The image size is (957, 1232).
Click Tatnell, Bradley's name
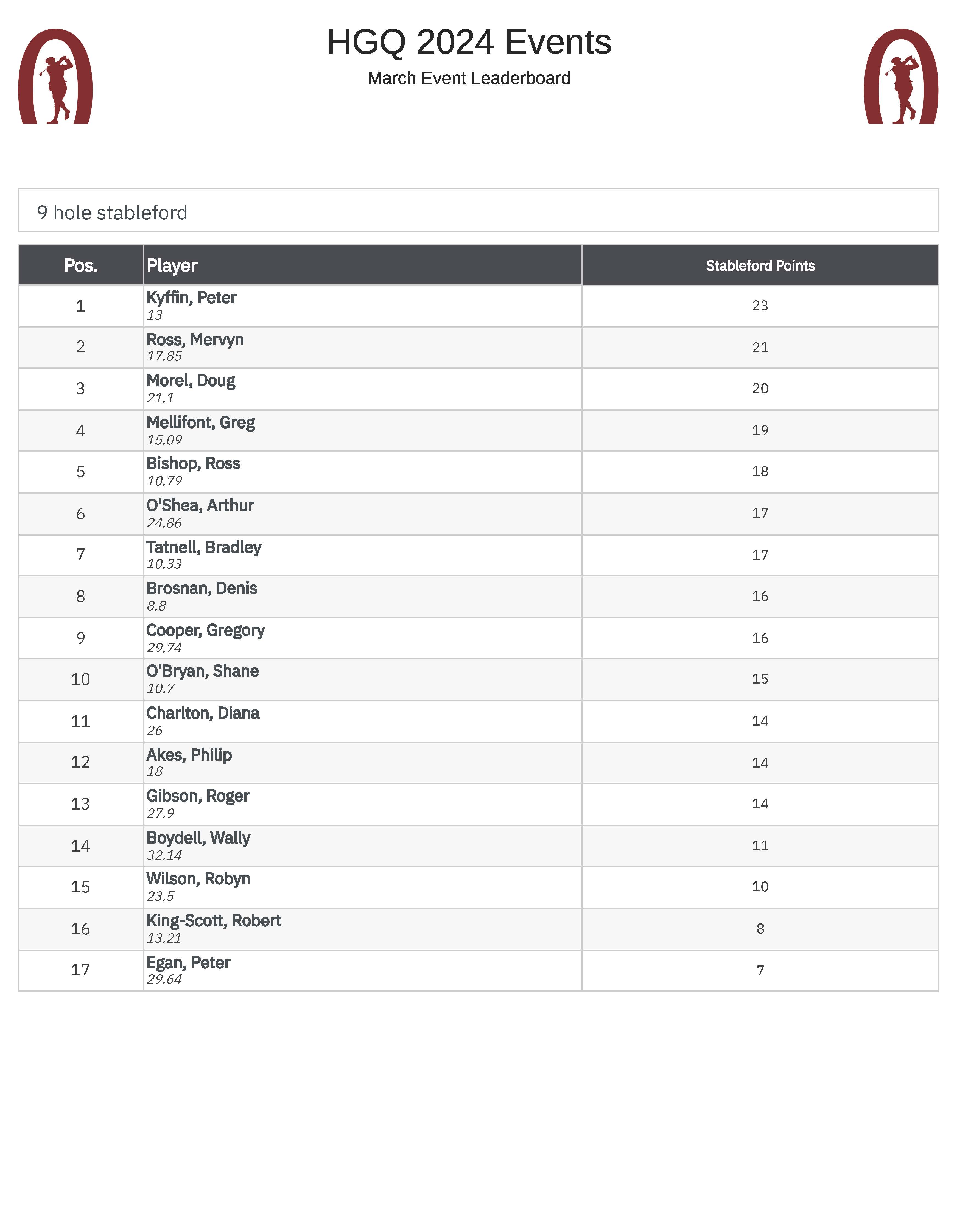click(204, 547)
